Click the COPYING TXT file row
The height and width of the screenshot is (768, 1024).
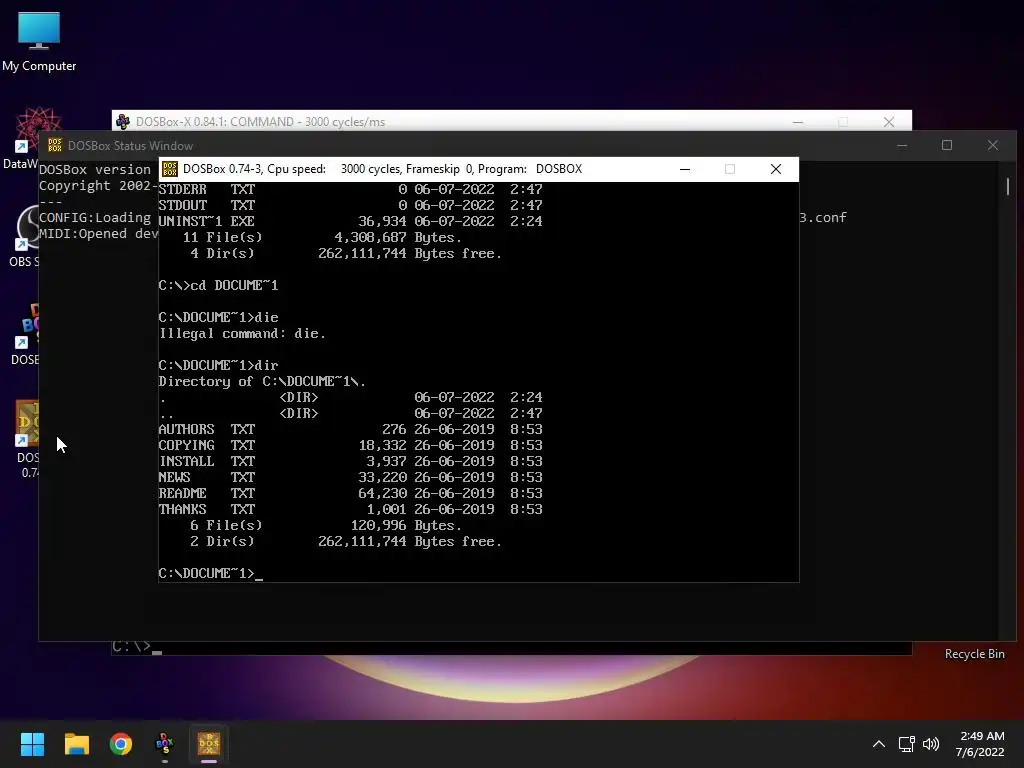tap(350, 445)
